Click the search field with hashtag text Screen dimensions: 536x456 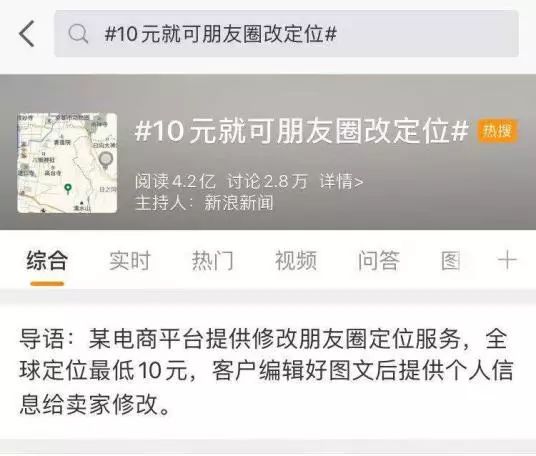(x=286, y=33)
